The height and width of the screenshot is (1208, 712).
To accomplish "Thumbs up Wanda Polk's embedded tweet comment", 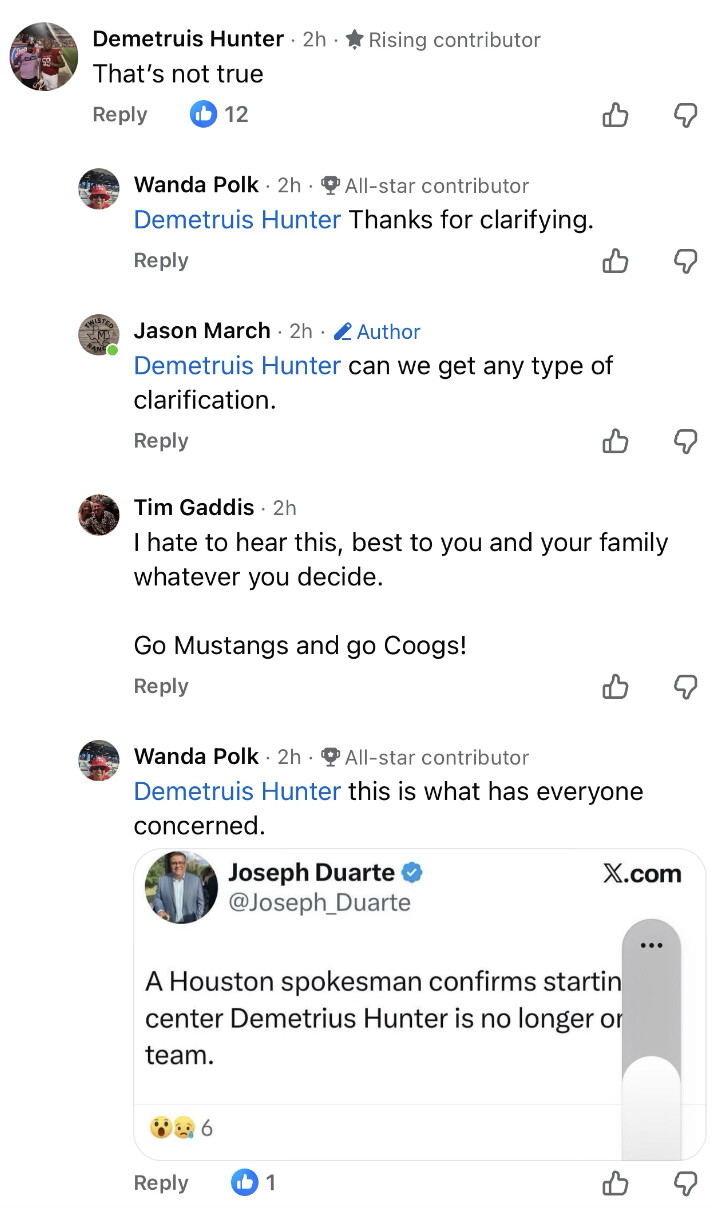I will pyautogui.click(x=615, y=1184).
